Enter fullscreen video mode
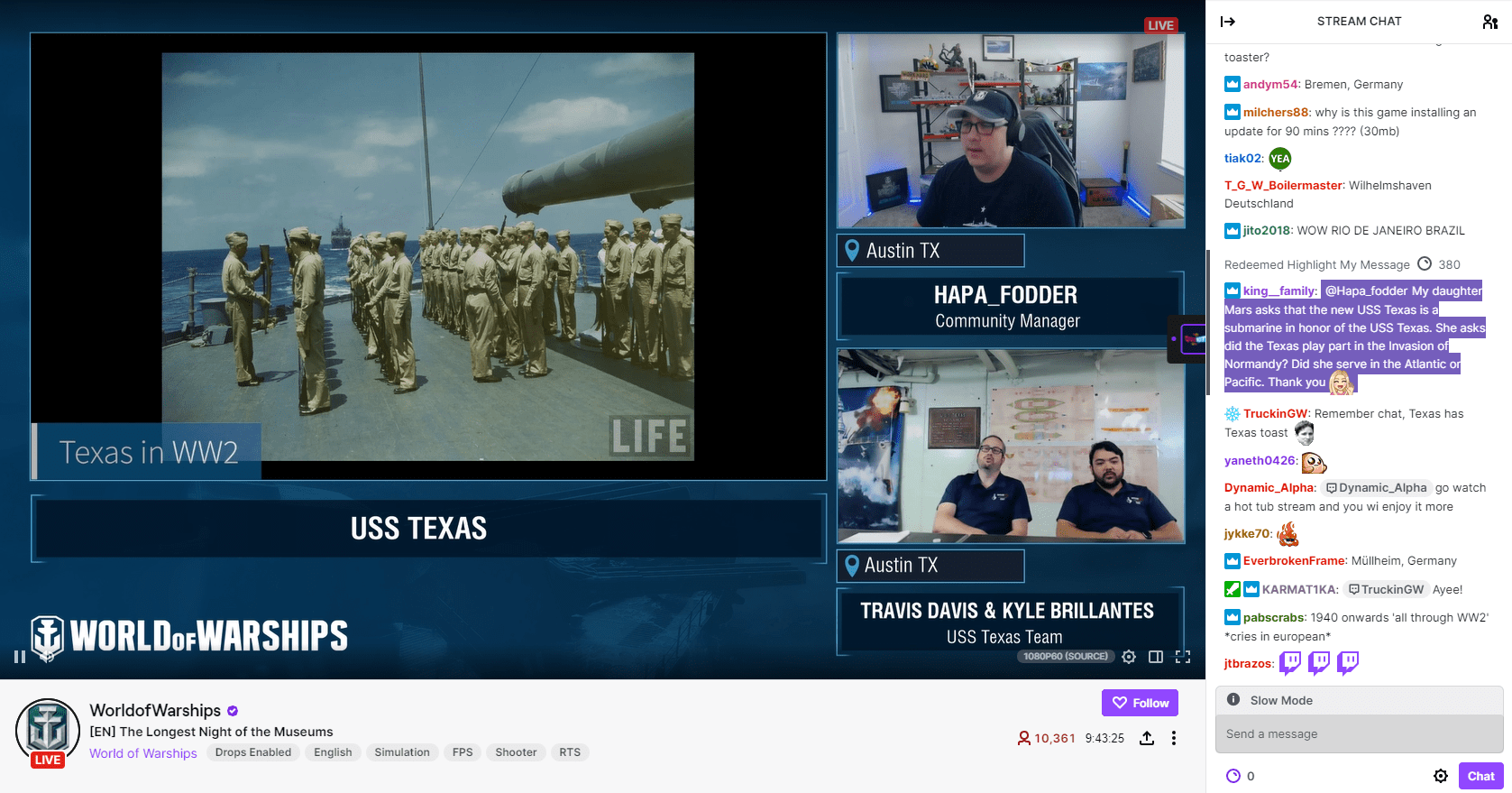 [x=1183, y=657]
